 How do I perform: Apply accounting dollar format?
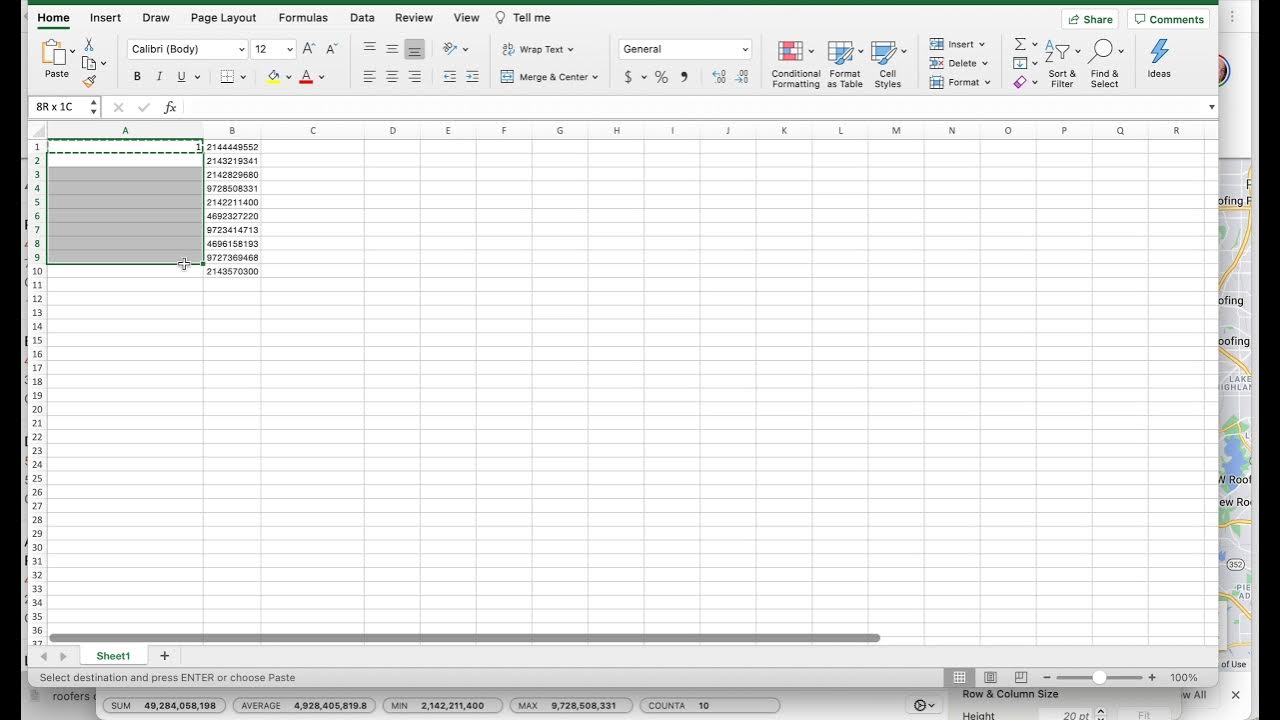tap(628, 77)
